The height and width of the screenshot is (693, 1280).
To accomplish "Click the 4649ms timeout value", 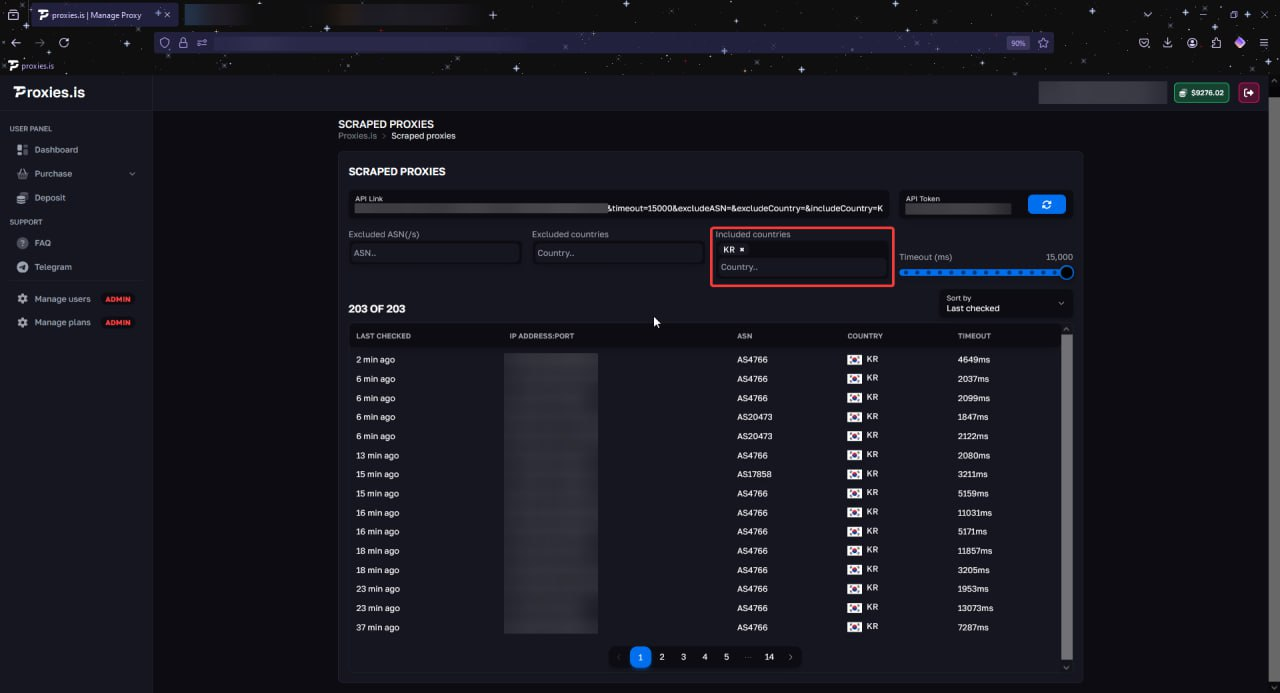I will pyautogui.click(x=973, y=359).
